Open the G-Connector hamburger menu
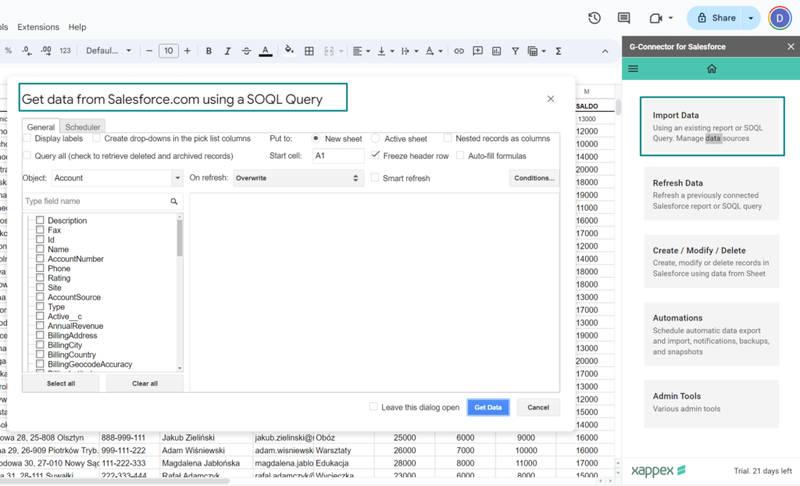Screen dimensions: 800x486 tap(633, 68)
